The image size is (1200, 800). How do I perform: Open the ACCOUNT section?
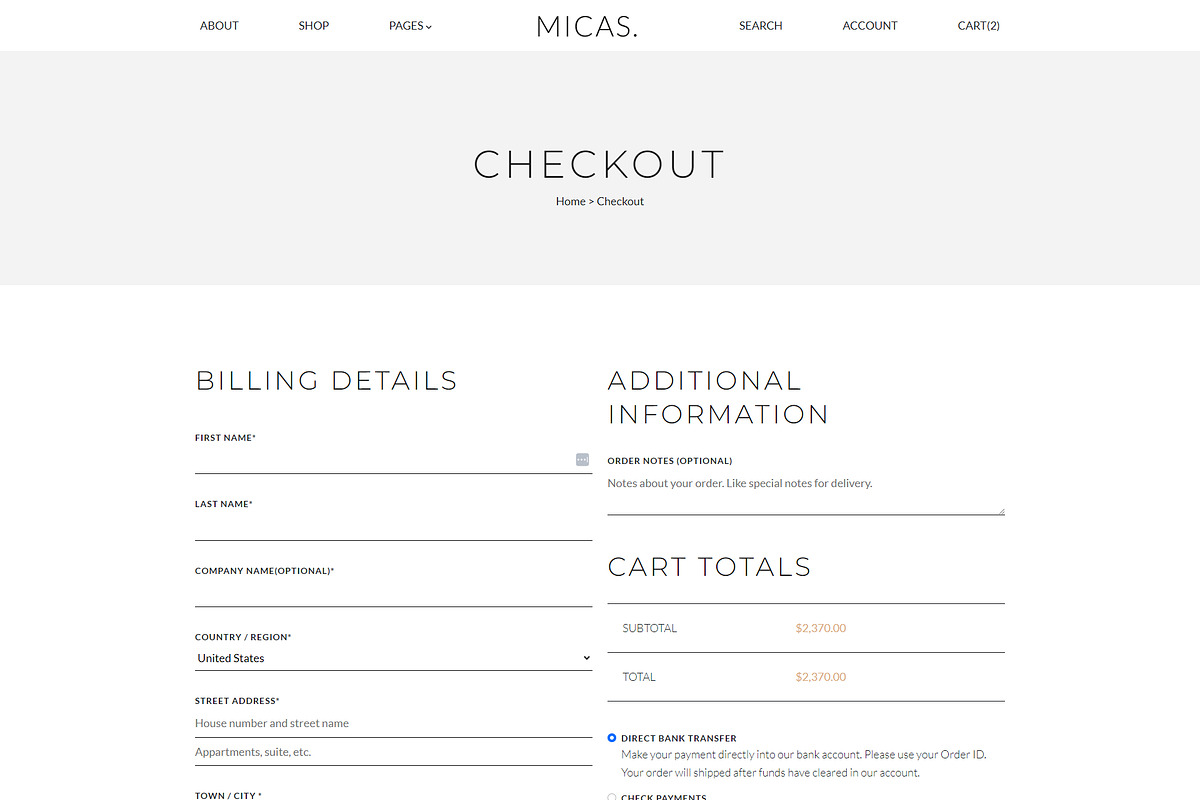pyautogui.click(x=869, y=26)
